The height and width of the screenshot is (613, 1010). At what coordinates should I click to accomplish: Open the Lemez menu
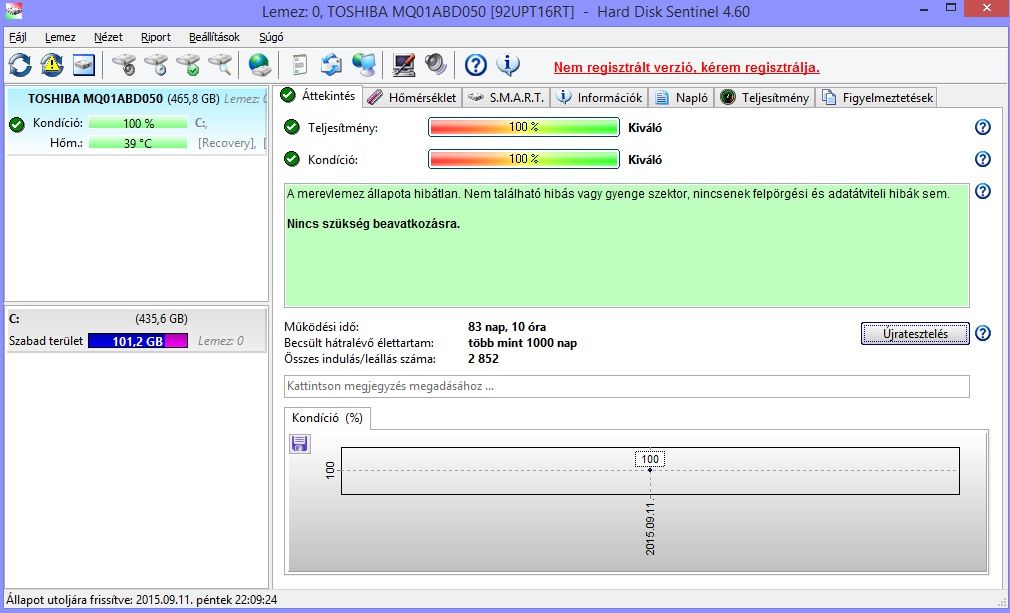tap(61, 37)
